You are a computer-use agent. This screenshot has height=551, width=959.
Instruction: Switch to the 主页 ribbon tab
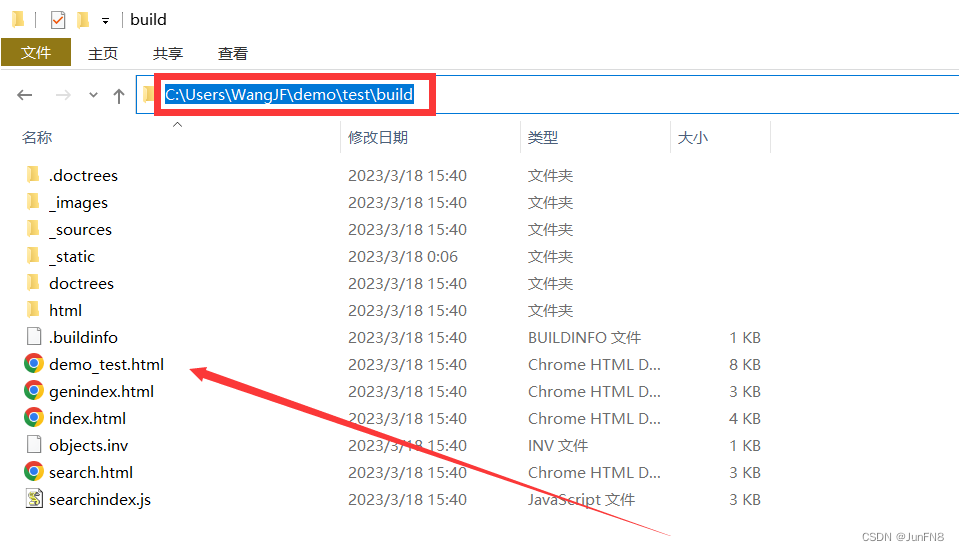[x=103, y=54]
